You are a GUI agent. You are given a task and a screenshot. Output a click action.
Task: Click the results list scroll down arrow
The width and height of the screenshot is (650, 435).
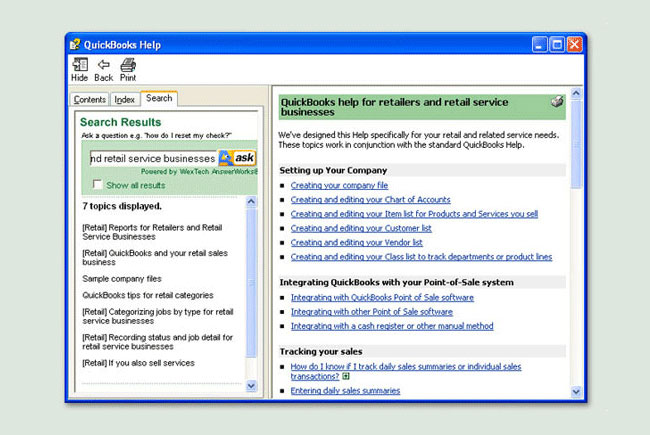coord(251,386)
